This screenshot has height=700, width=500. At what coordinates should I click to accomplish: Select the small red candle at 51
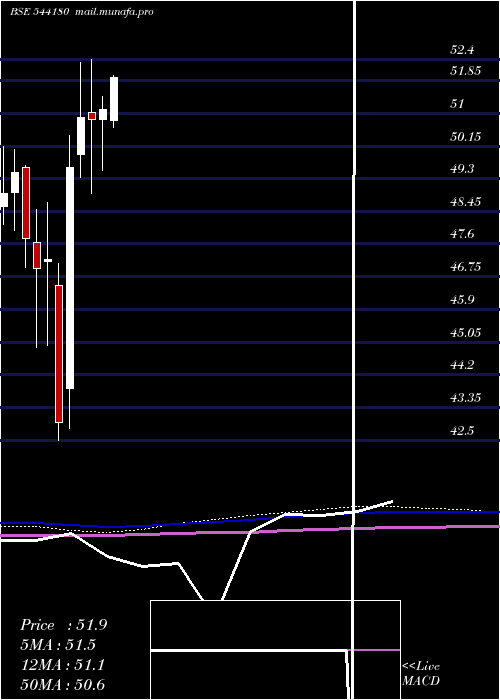click(x=92, y=116)
